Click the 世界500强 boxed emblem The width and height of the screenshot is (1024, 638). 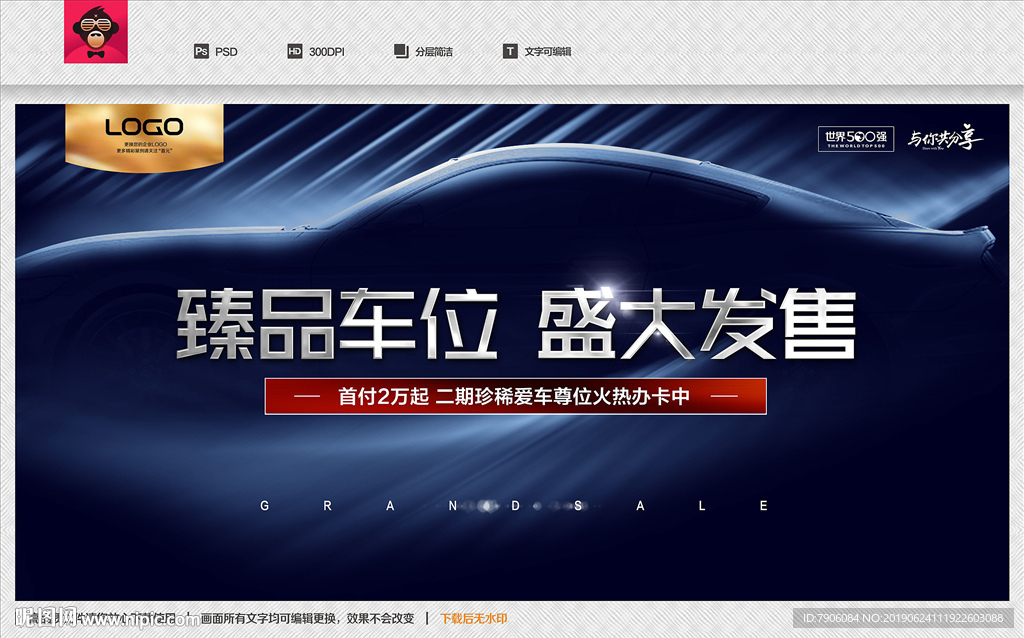click(x=853, y=139)
